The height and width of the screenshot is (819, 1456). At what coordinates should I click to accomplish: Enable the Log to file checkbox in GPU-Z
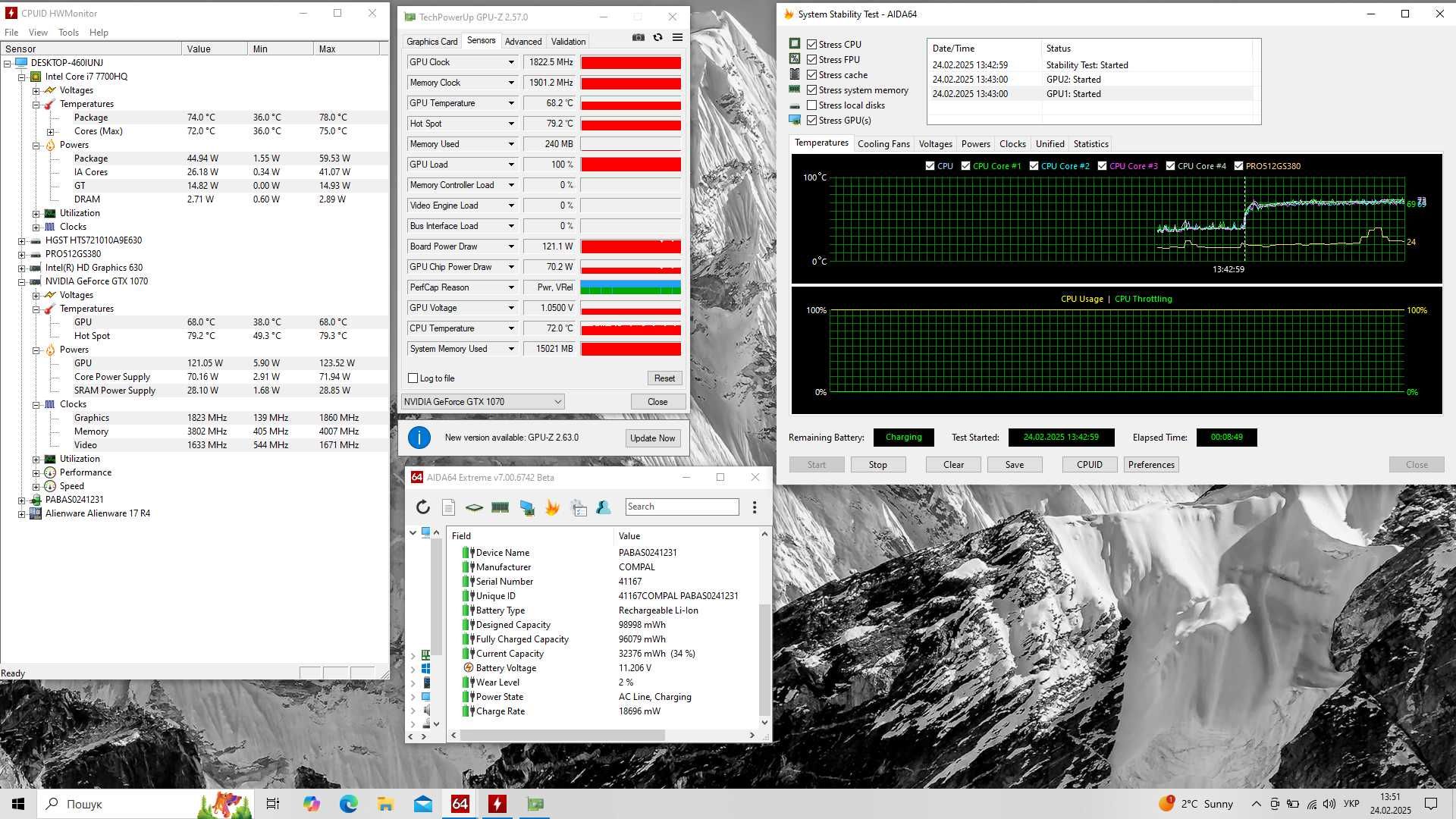pos(413,378)
